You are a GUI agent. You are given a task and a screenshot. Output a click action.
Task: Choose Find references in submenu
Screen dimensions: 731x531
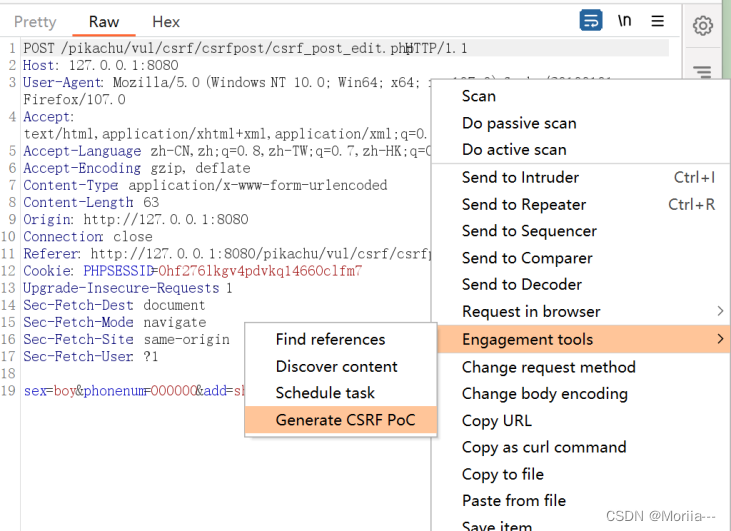(x=341, y=339)
